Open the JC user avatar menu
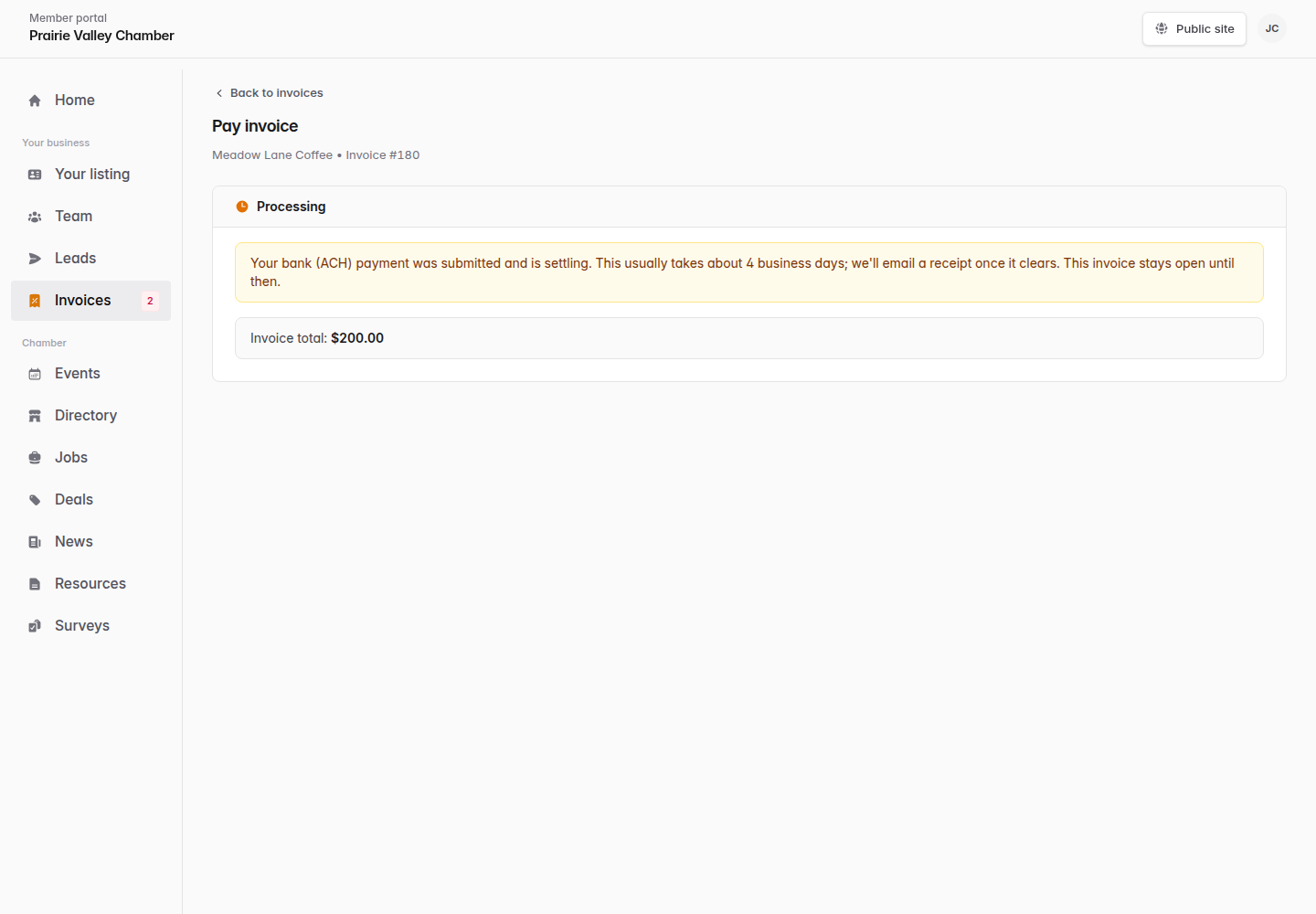1316x914 pixels. (x=1272, y=29)
